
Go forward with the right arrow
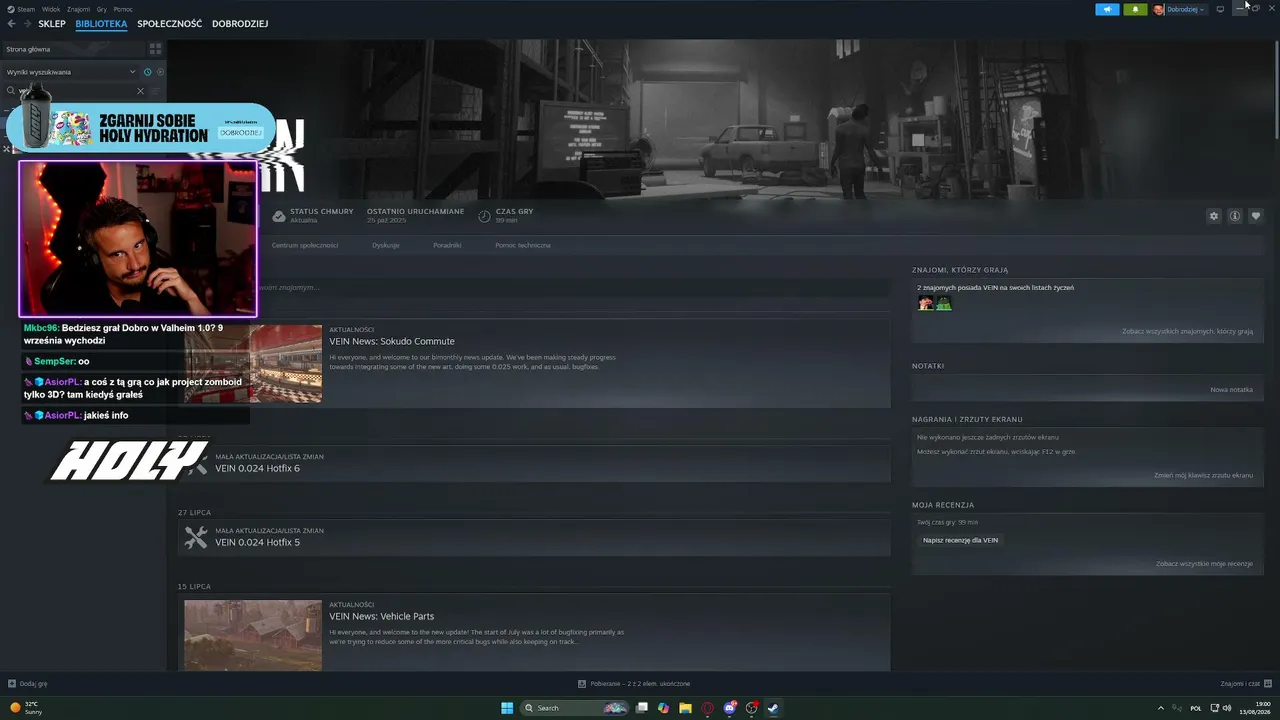[x=26, y=24]
